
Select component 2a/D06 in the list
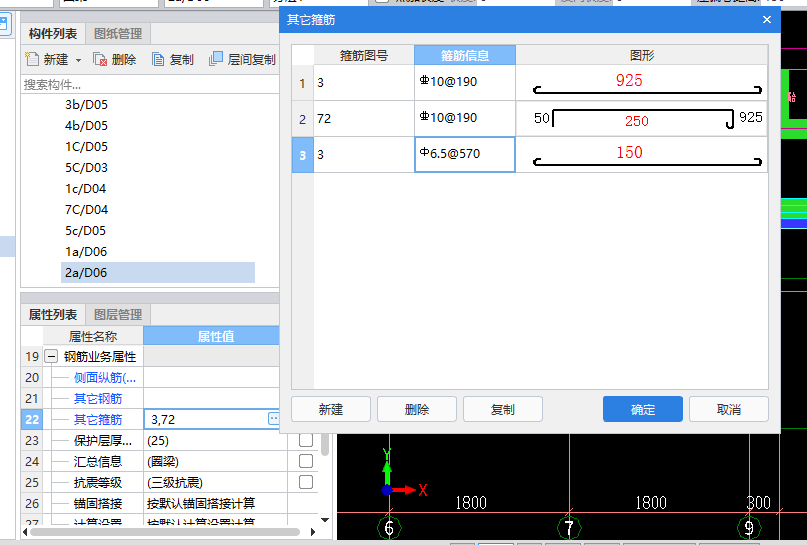pos(157,273)
